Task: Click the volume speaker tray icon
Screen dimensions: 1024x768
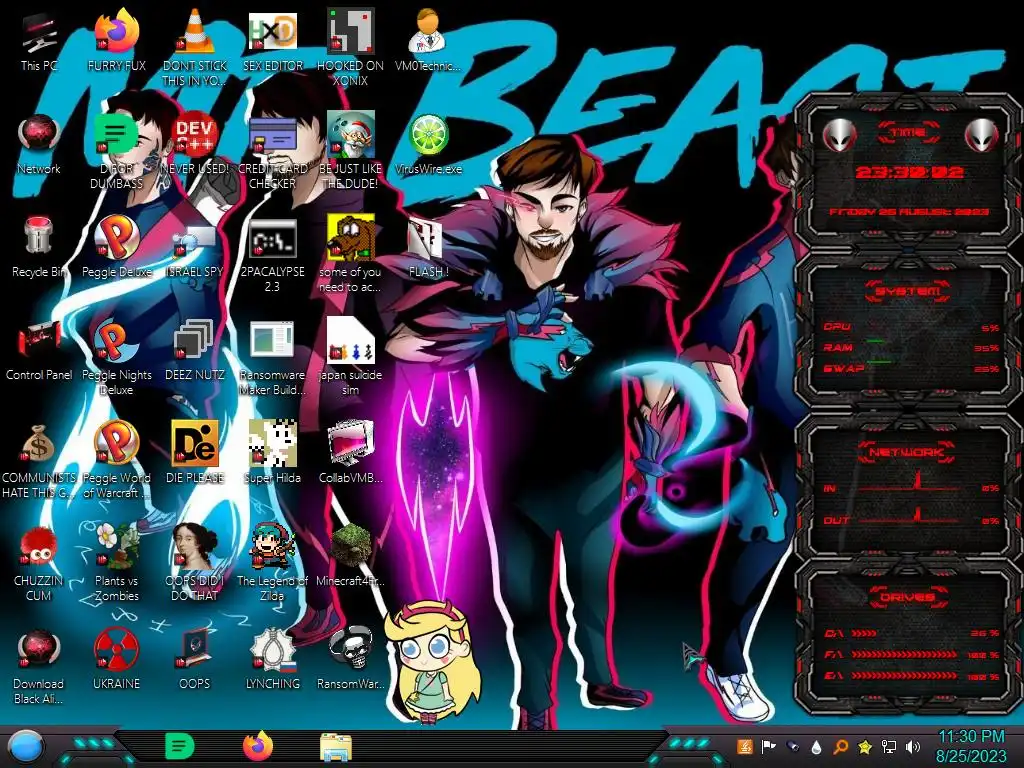Action: tap(913, 747)
